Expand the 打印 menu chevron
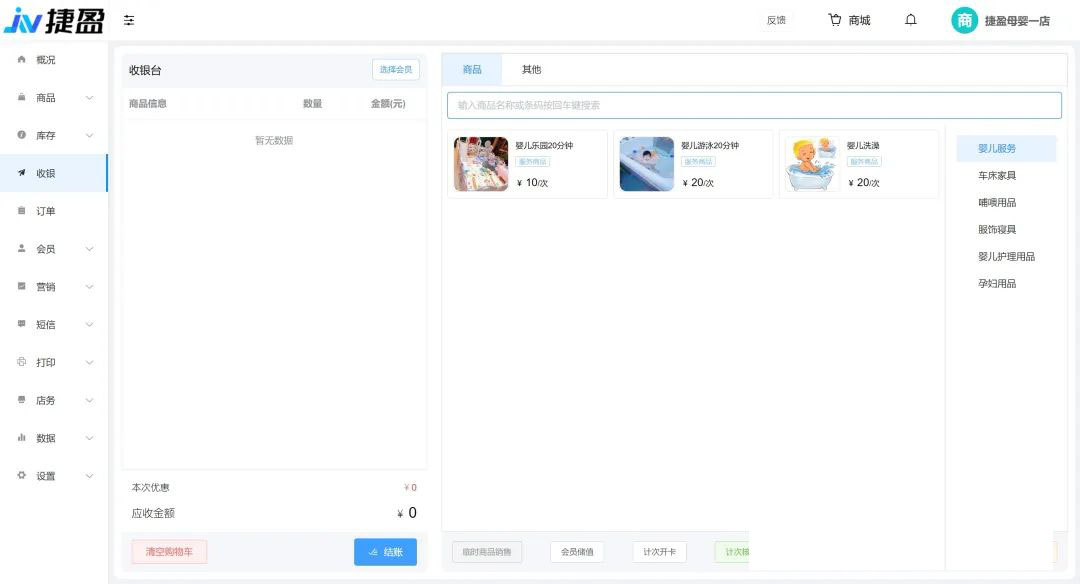This screenshot has height=584, width=1080. coord(90,363)
